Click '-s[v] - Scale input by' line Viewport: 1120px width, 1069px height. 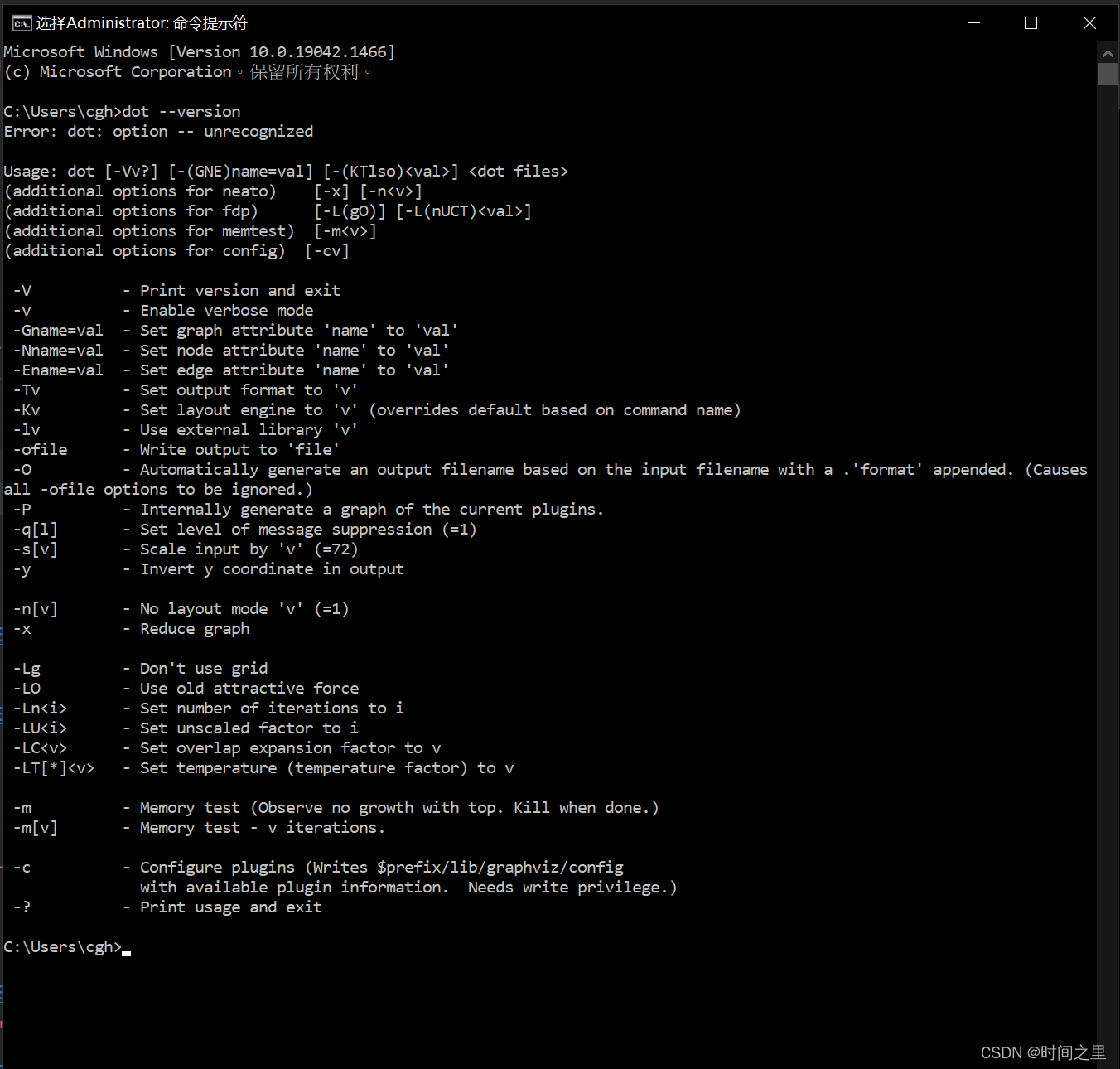[186, 549]
